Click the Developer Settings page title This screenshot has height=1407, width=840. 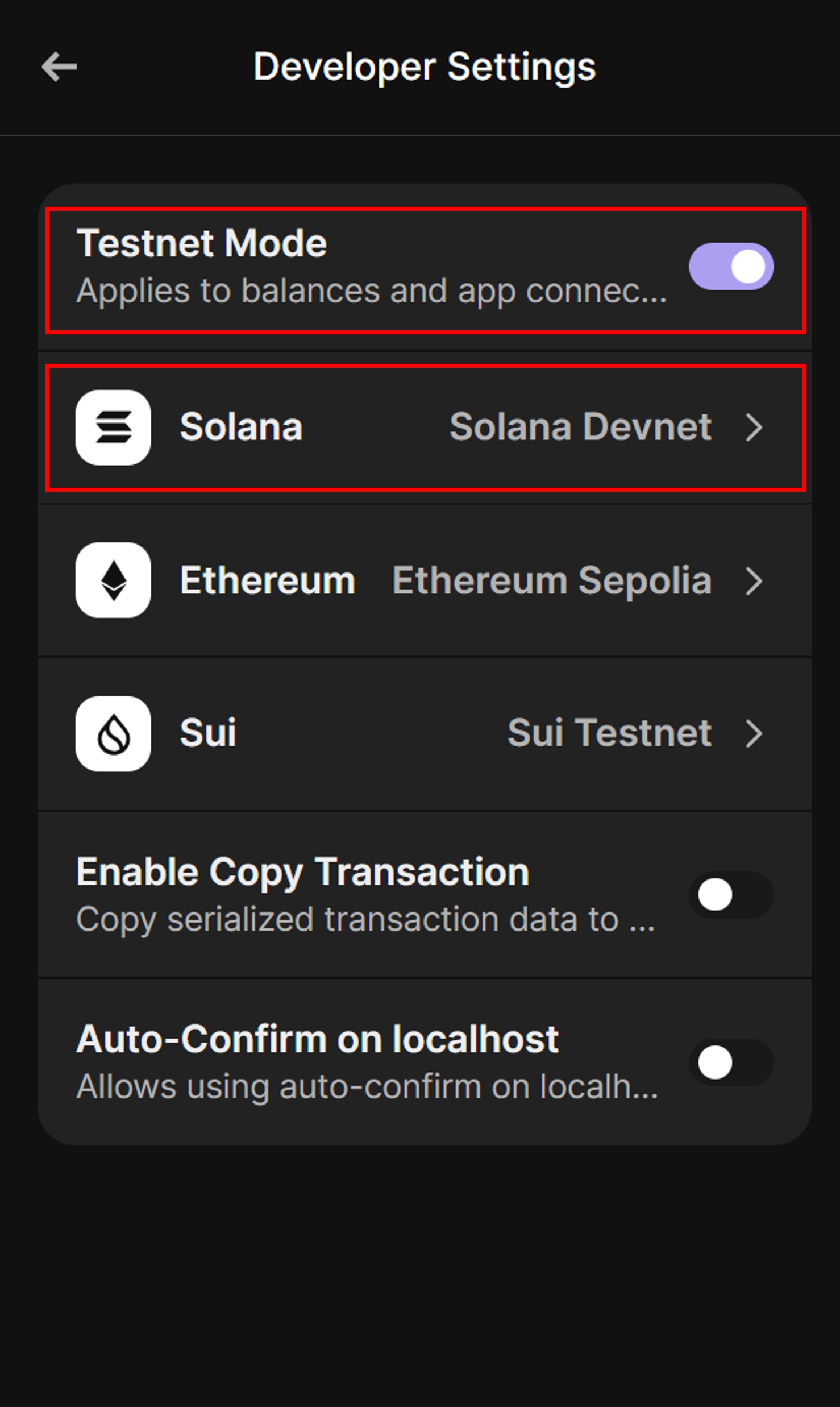coord(424,67)
